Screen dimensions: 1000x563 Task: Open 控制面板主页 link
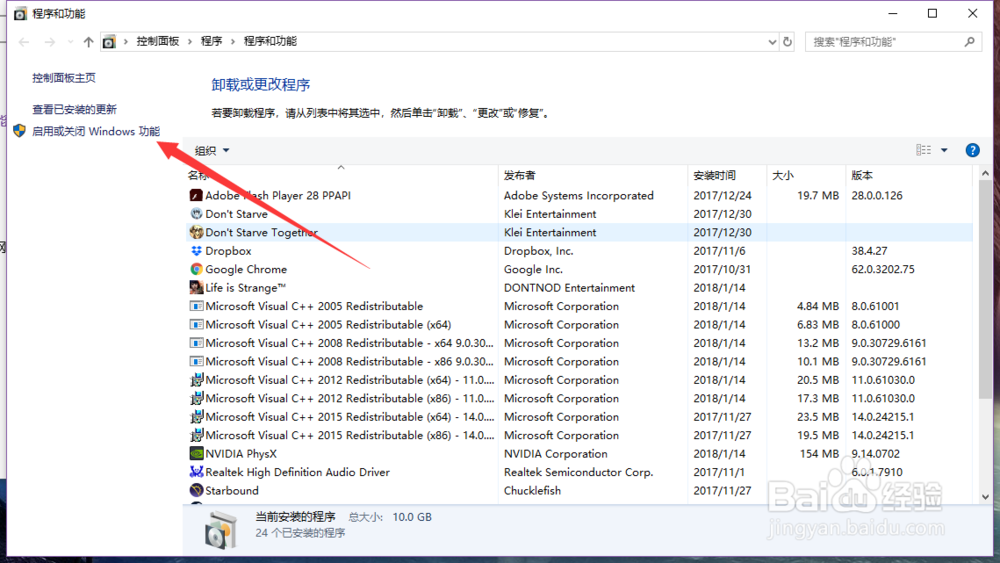[x=64, y=78]
